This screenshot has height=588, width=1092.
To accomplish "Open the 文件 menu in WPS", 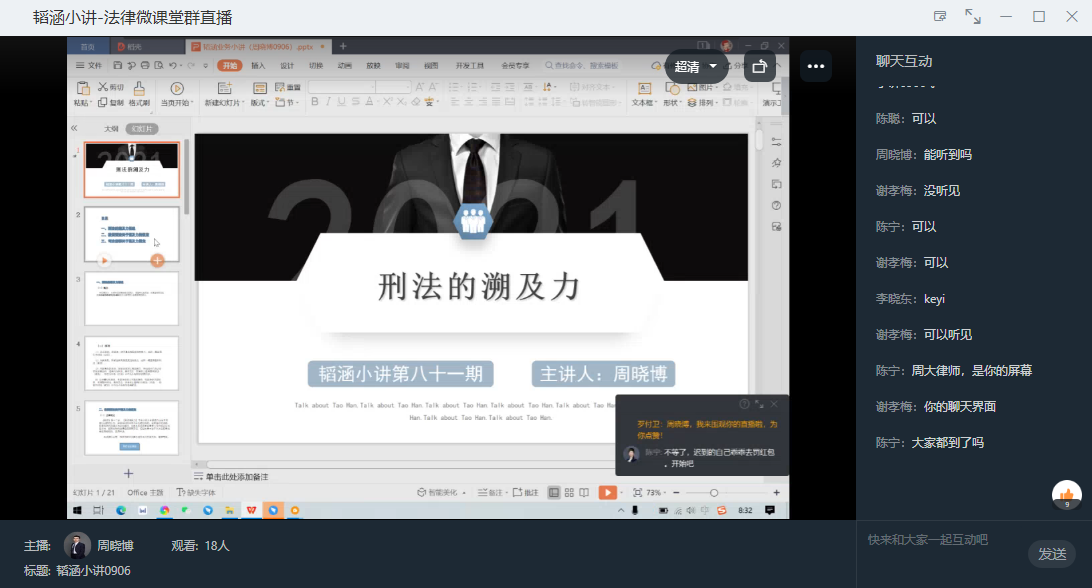I will (x=89, y=65).
